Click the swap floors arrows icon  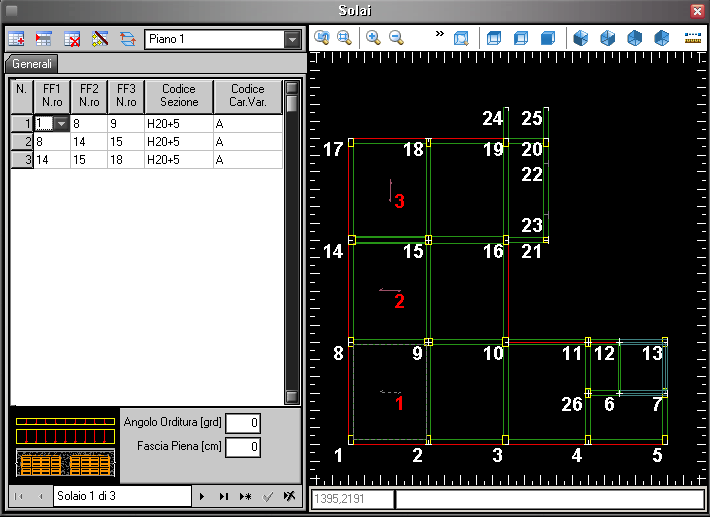pos(127,39)
